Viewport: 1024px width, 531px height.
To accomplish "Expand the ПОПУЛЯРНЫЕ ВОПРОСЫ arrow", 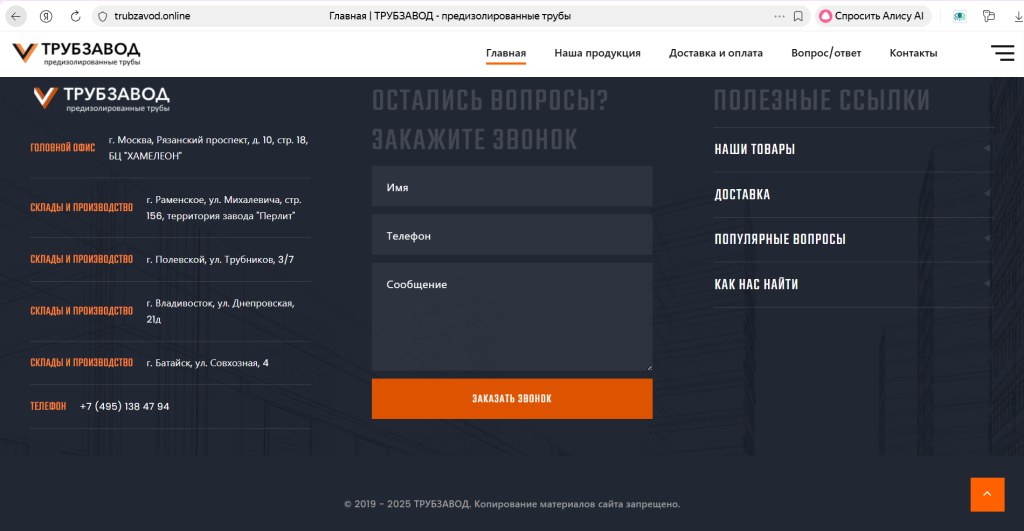I will coord(986,239).
